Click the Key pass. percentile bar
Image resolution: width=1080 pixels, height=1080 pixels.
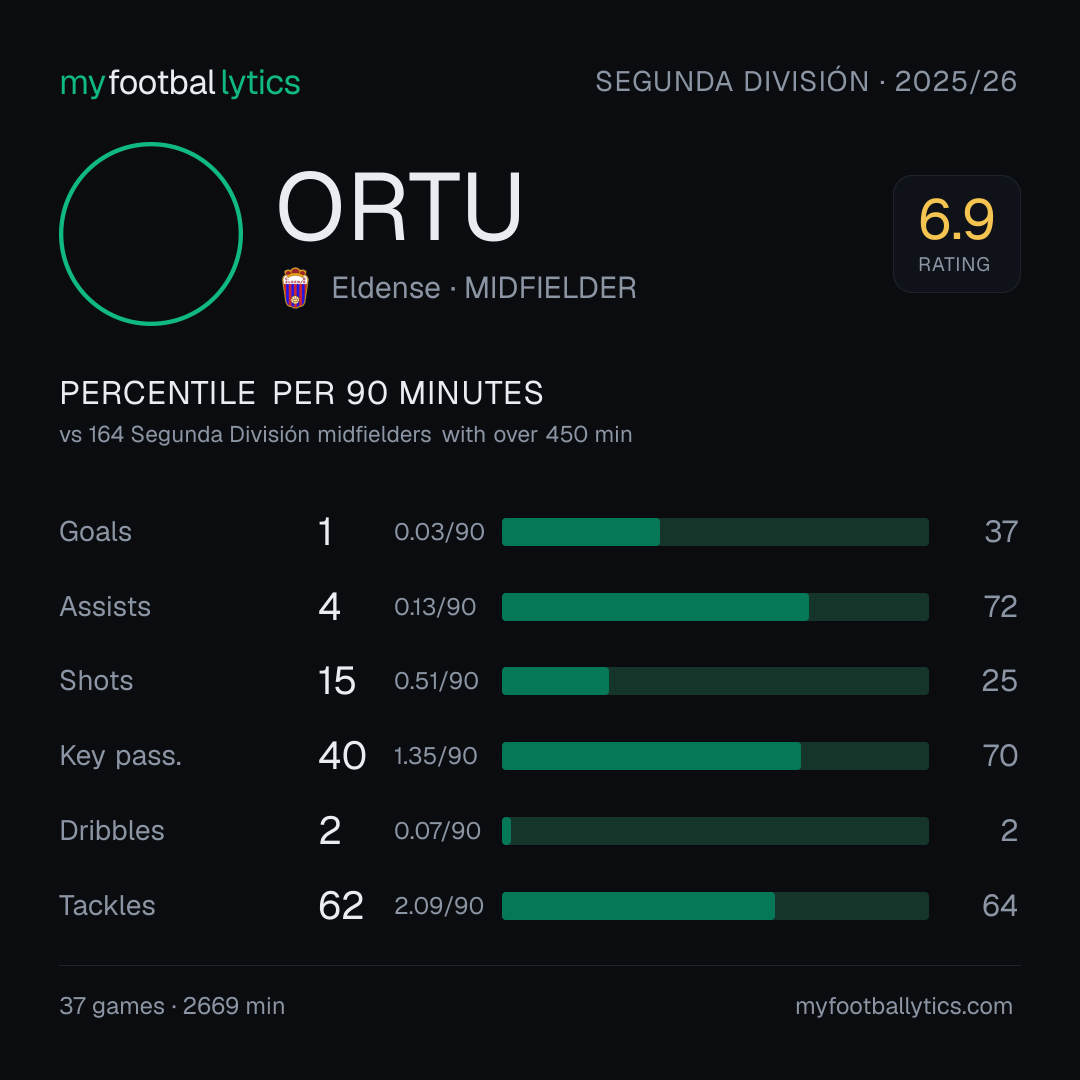(x=715, y=756)
